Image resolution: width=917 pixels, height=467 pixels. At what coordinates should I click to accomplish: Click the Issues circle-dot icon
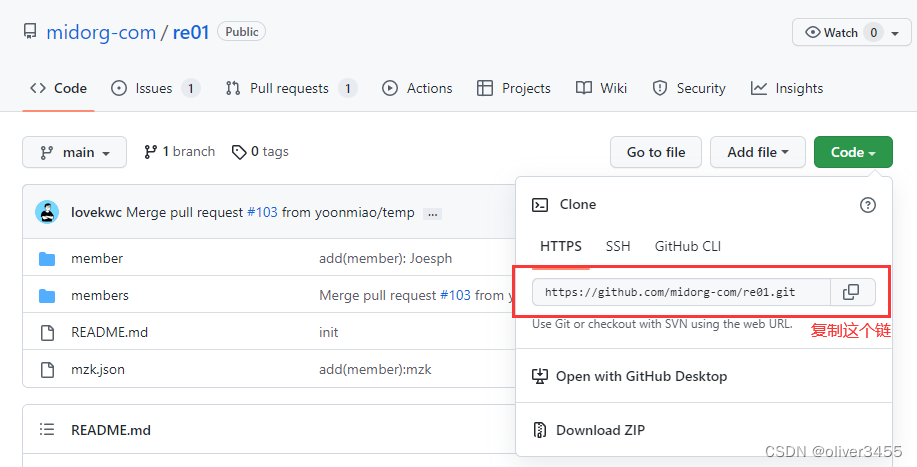[119, 88]
